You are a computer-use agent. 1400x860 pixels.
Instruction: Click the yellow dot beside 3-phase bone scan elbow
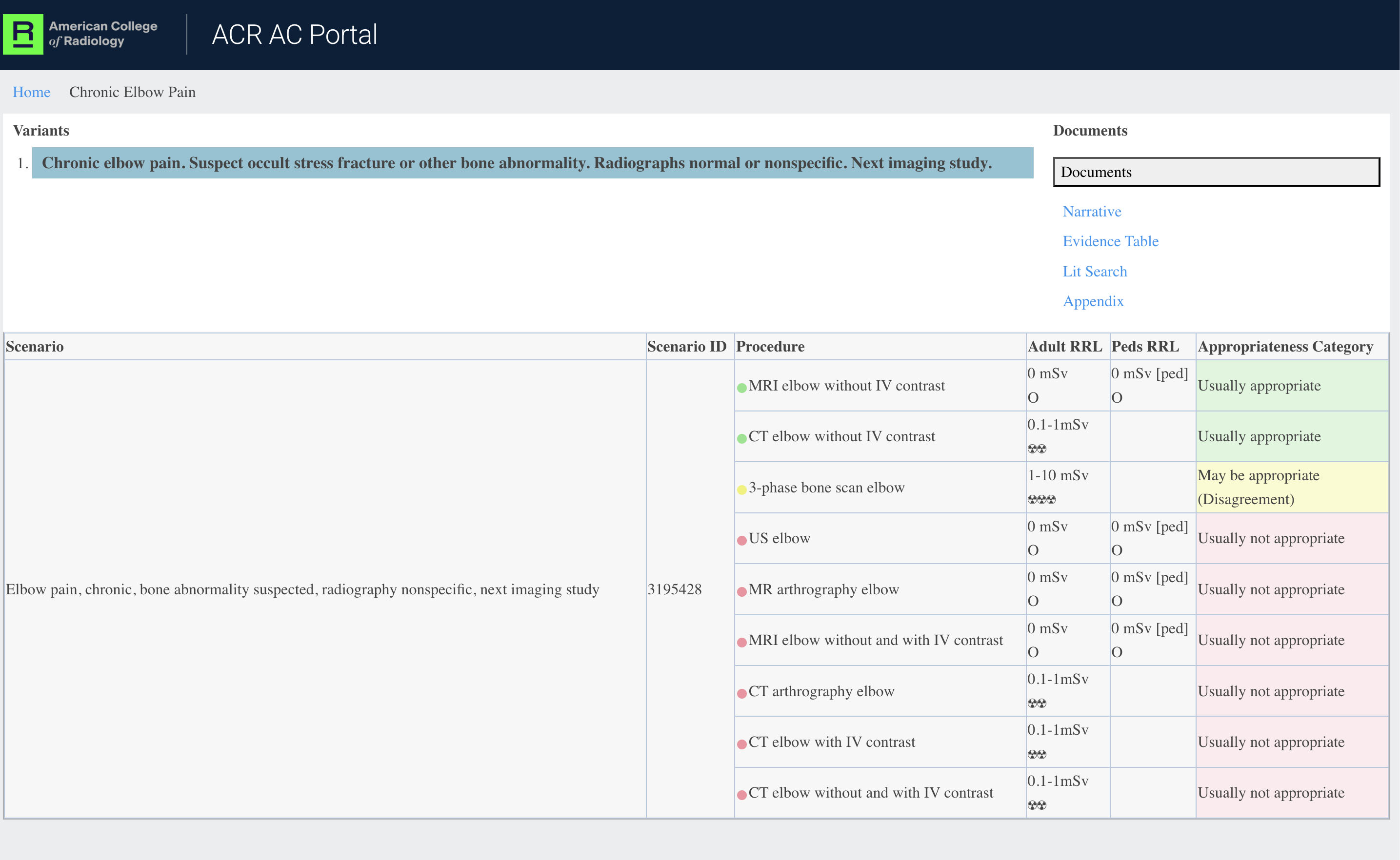[741, 489]
